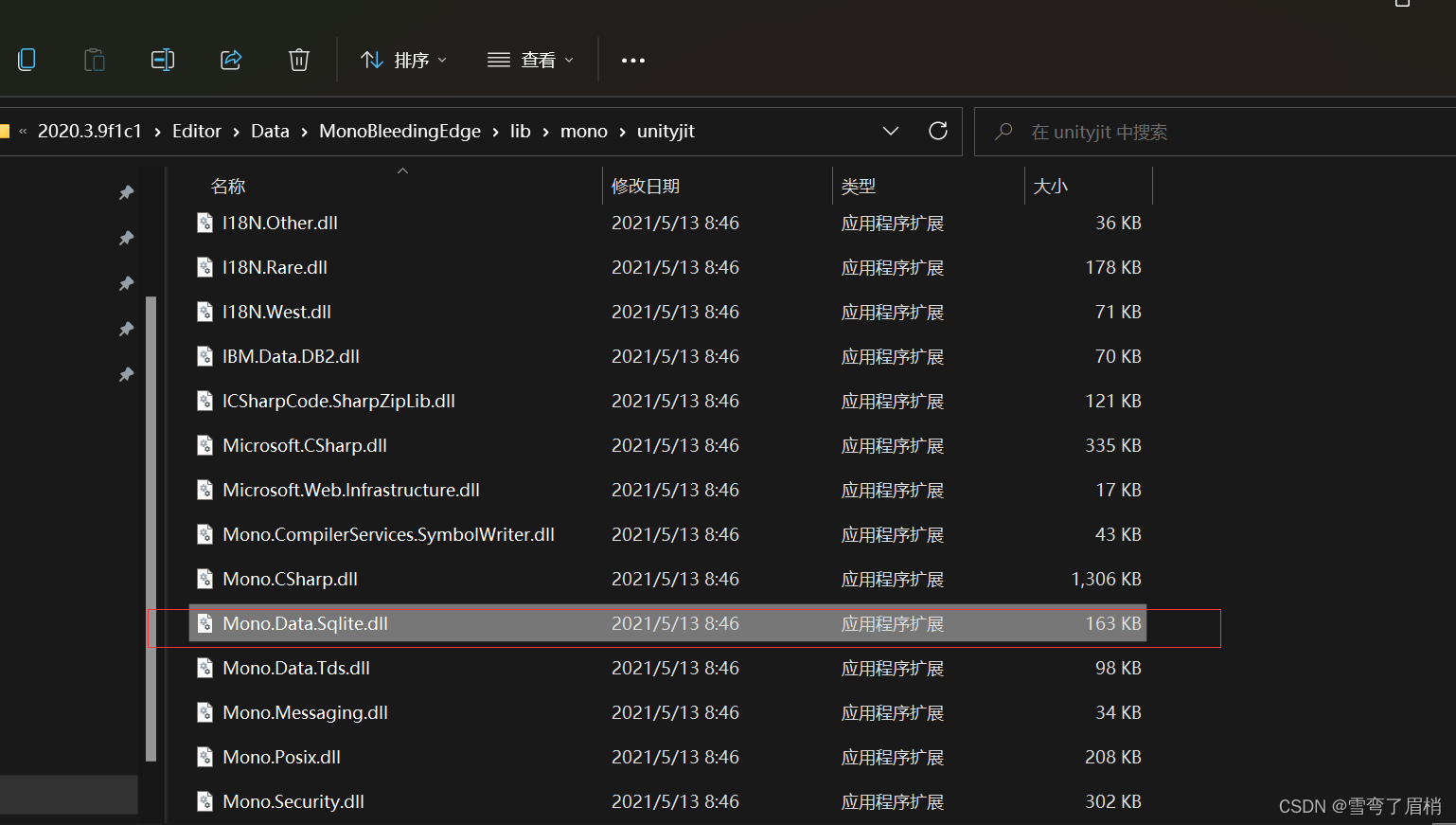Click the dll icon of IBM.Data.DB2.dll
This screenshot has height=825, width=1456.
204,356
